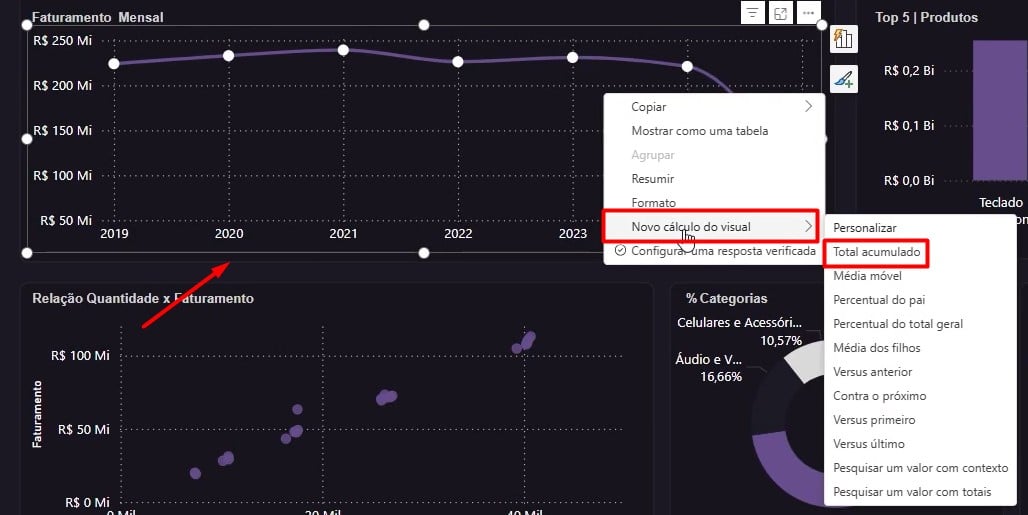Open more options ellipsis on the chart

click(808, 13)
